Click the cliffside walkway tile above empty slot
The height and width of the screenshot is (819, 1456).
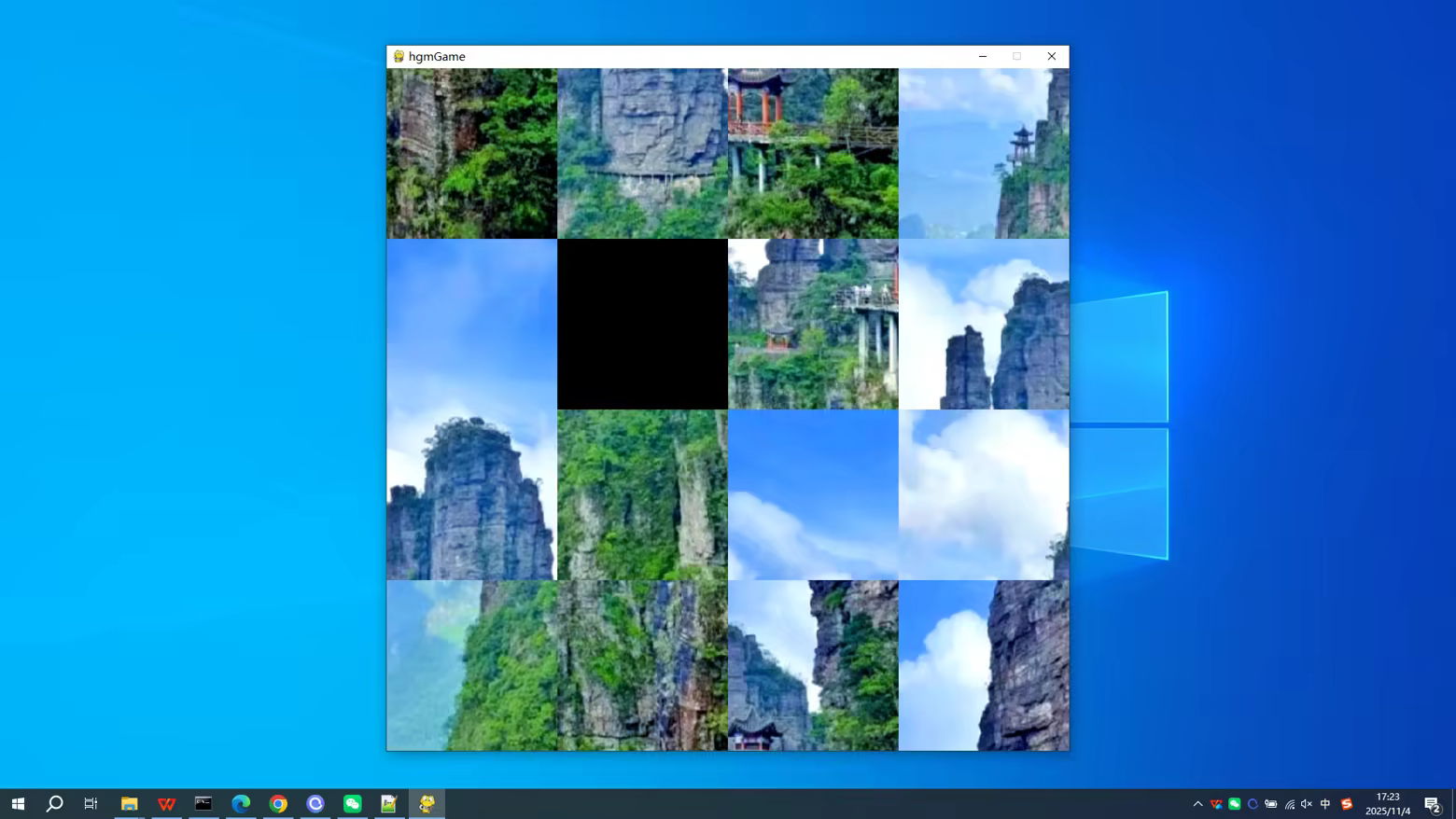642,153
